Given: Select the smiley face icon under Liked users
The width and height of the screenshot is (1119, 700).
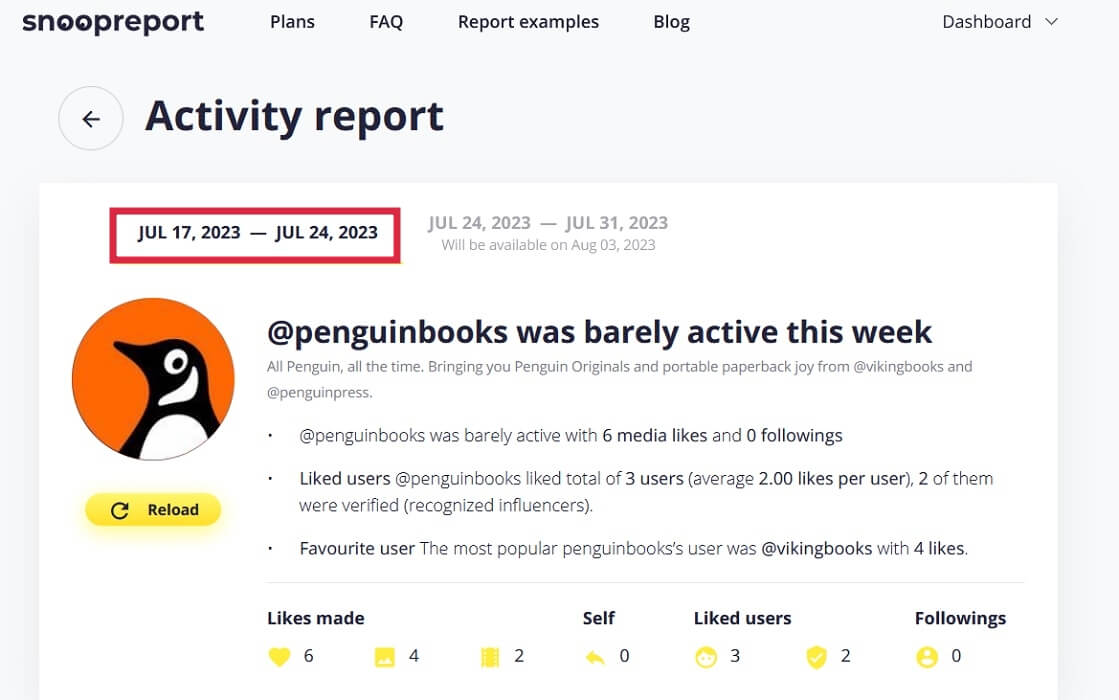Looking at the screenshot, I should (708, 656).
